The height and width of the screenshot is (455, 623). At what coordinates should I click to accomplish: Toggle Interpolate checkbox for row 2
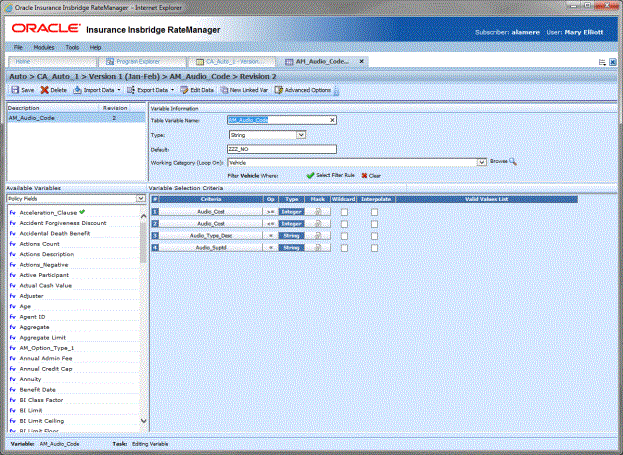click(374, 224)
